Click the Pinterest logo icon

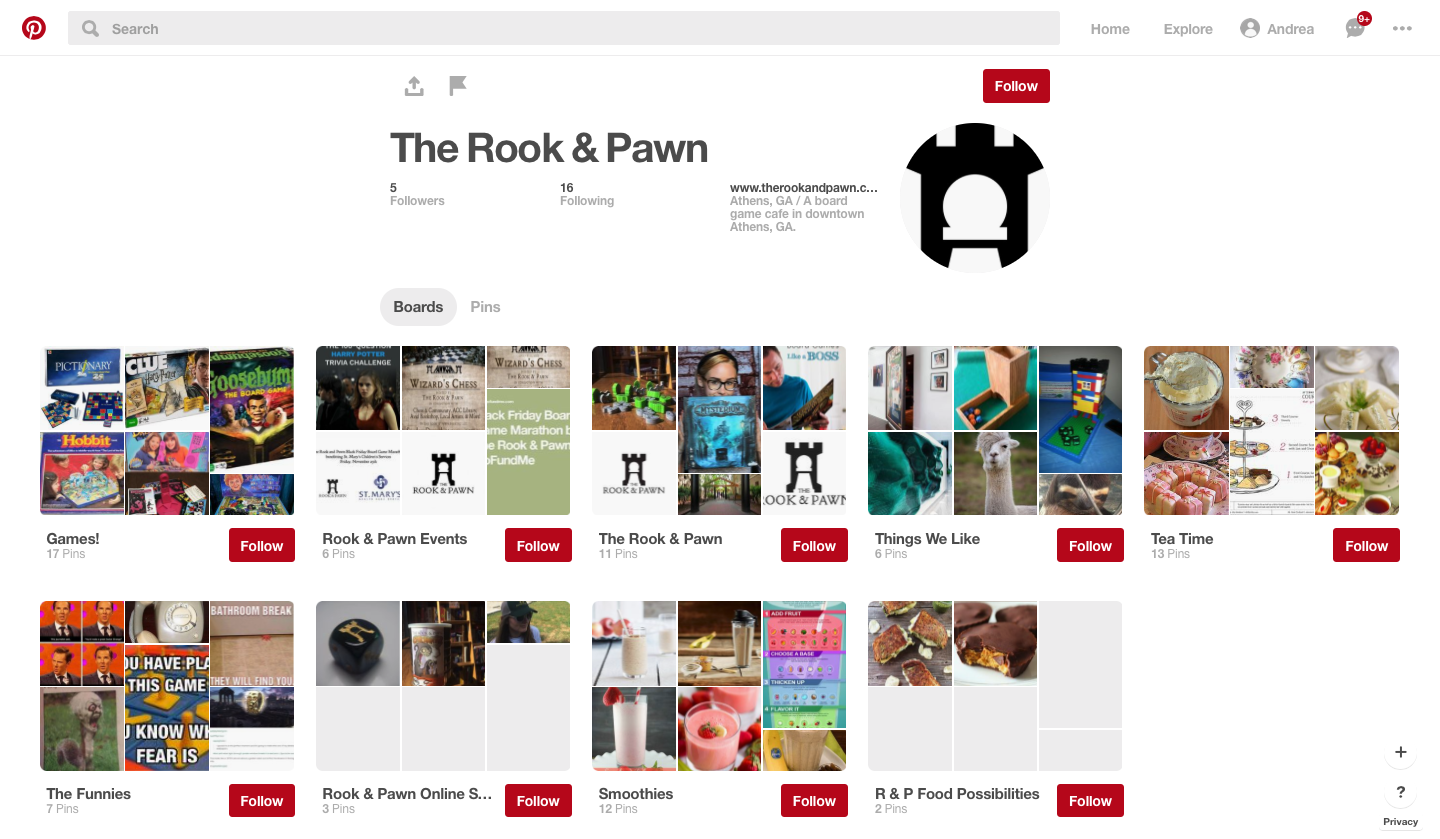coord(34,28)
